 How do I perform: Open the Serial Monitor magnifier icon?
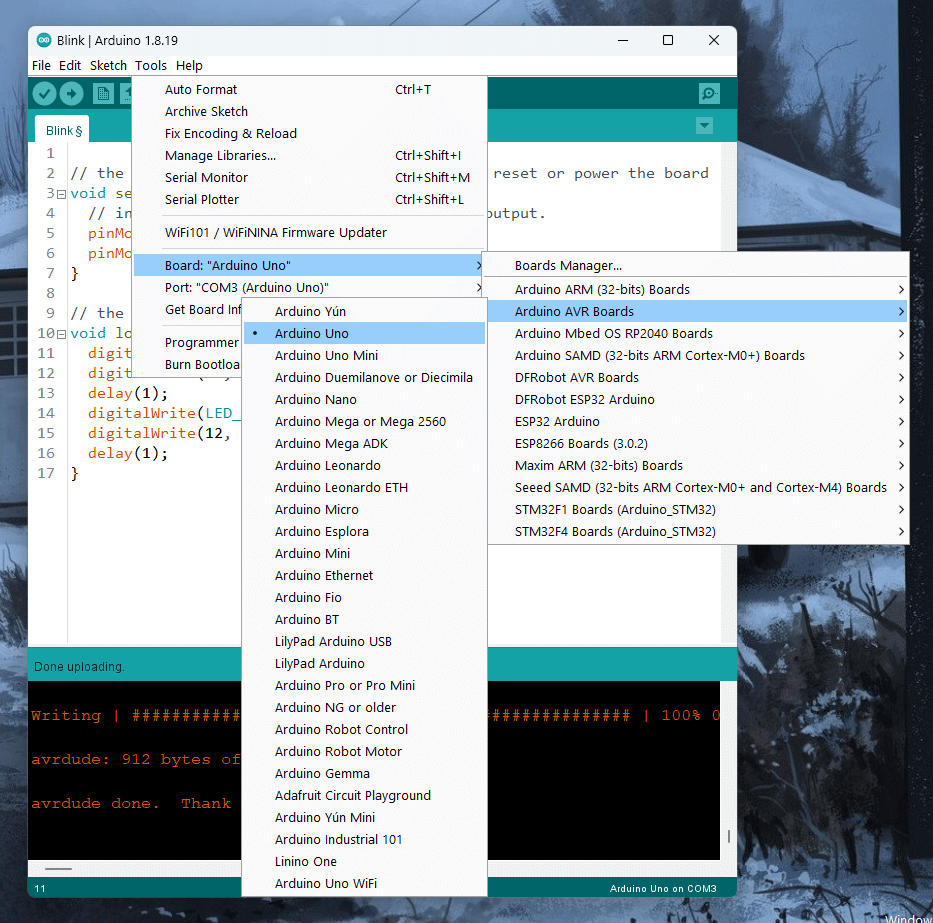[x=709, y=93]
